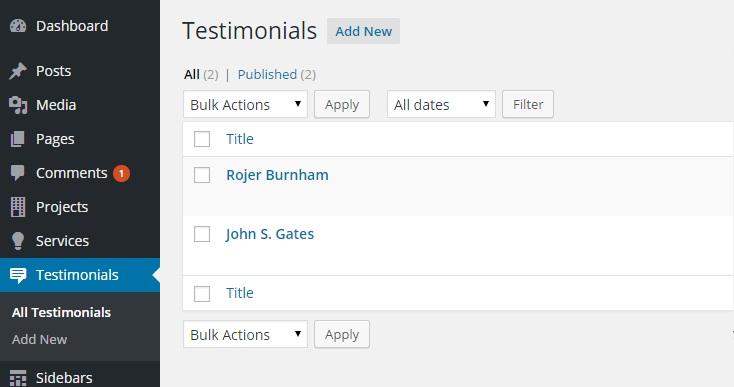Image resolution: width=734 pixels, height=387 pixels.
Task: Click the Comments speech bubble icon
Action: [18, 173]
